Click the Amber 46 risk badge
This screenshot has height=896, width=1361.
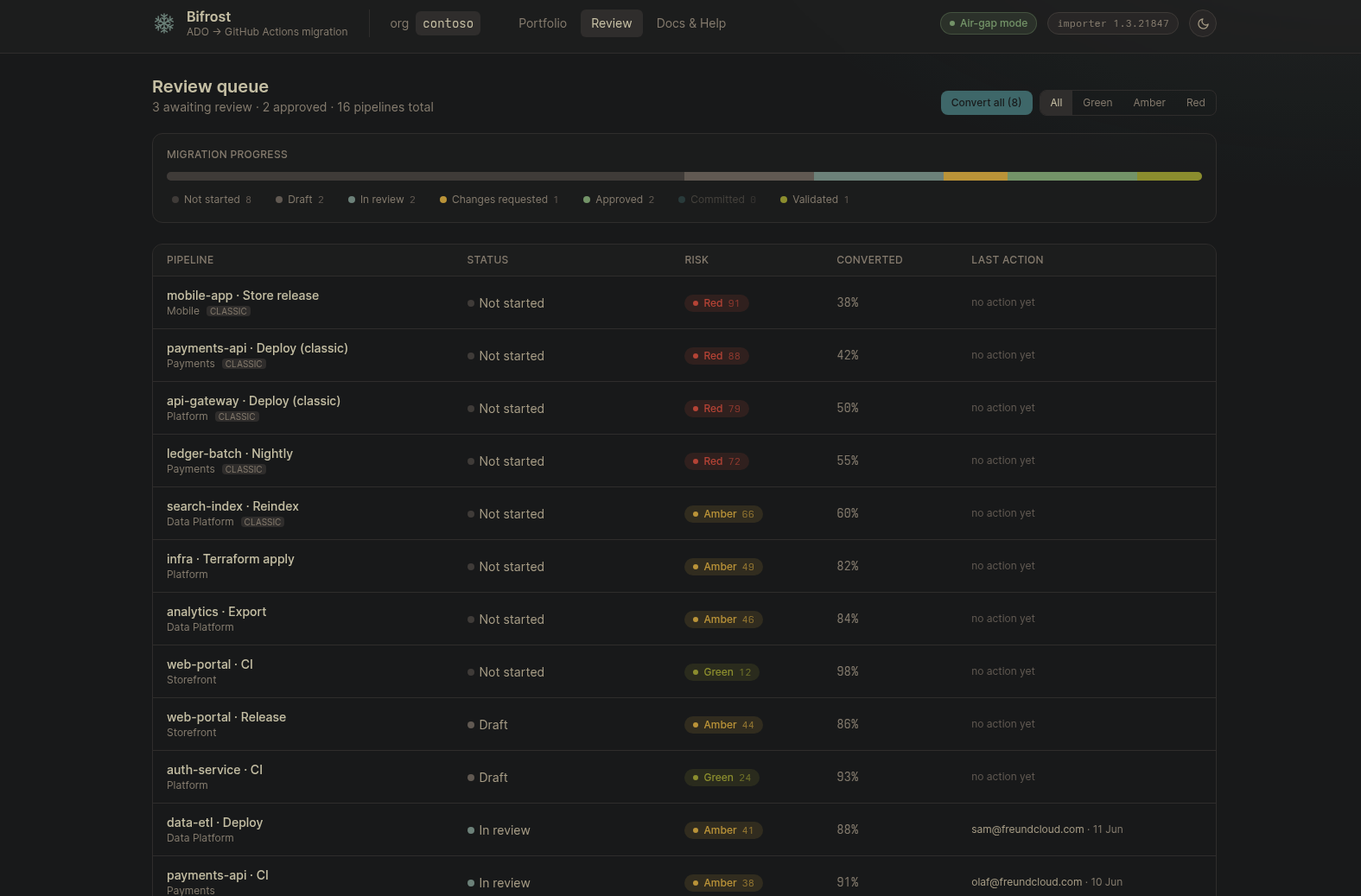coord(723,620)
